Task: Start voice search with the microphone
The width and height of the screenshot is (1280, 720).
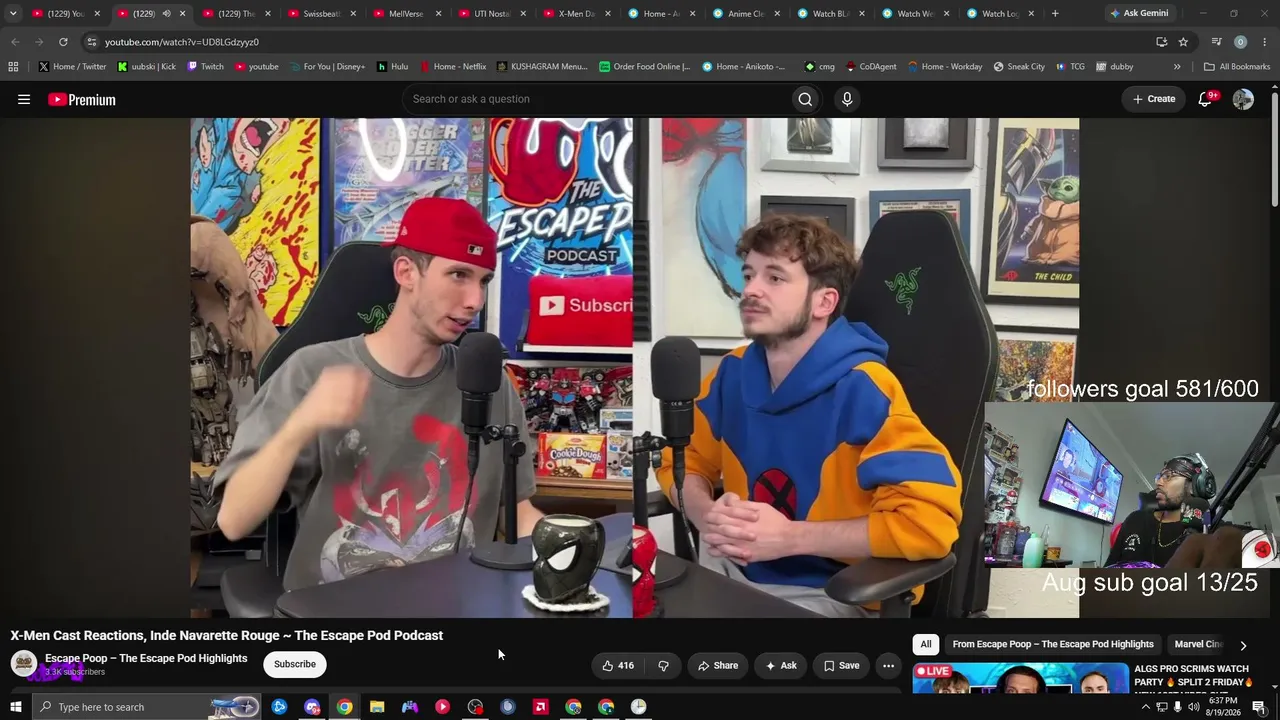Action: click(x=847, y=99)
